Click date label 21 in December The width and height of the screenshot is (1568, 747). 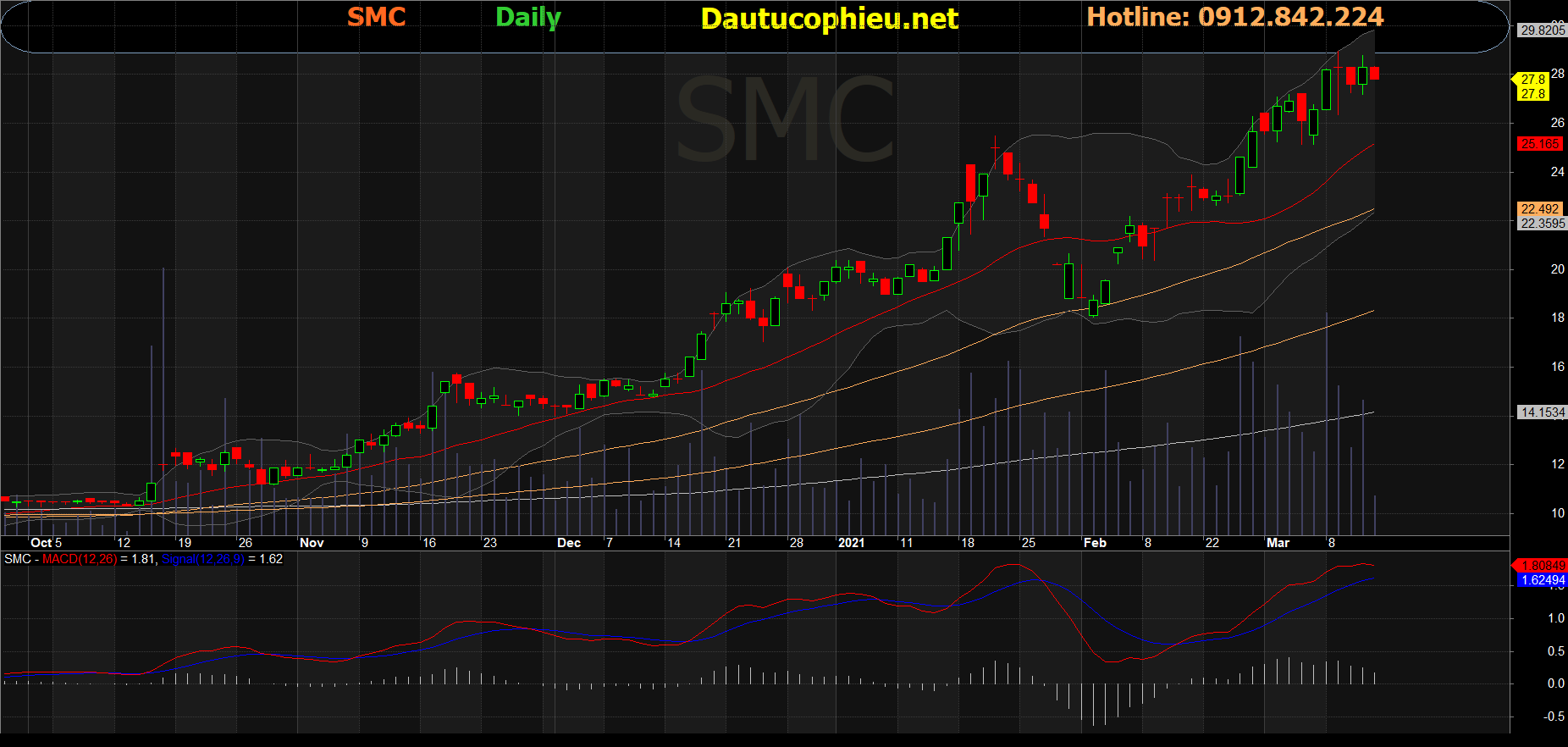point(734,543)
